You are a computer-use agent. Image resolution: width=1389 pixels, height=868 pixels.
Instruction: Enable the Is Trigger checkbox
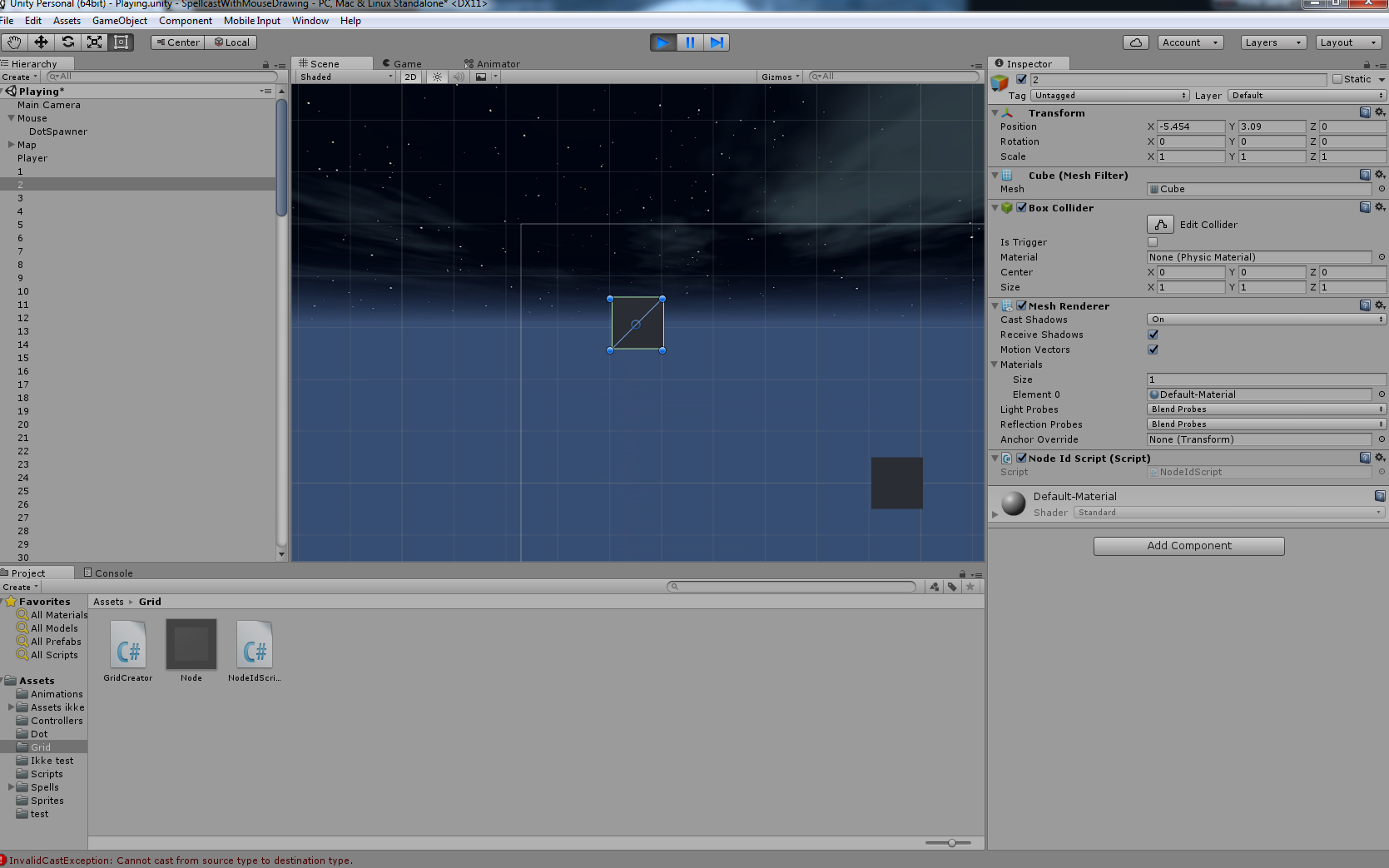pyautogui.click(x=1153, y=242)
